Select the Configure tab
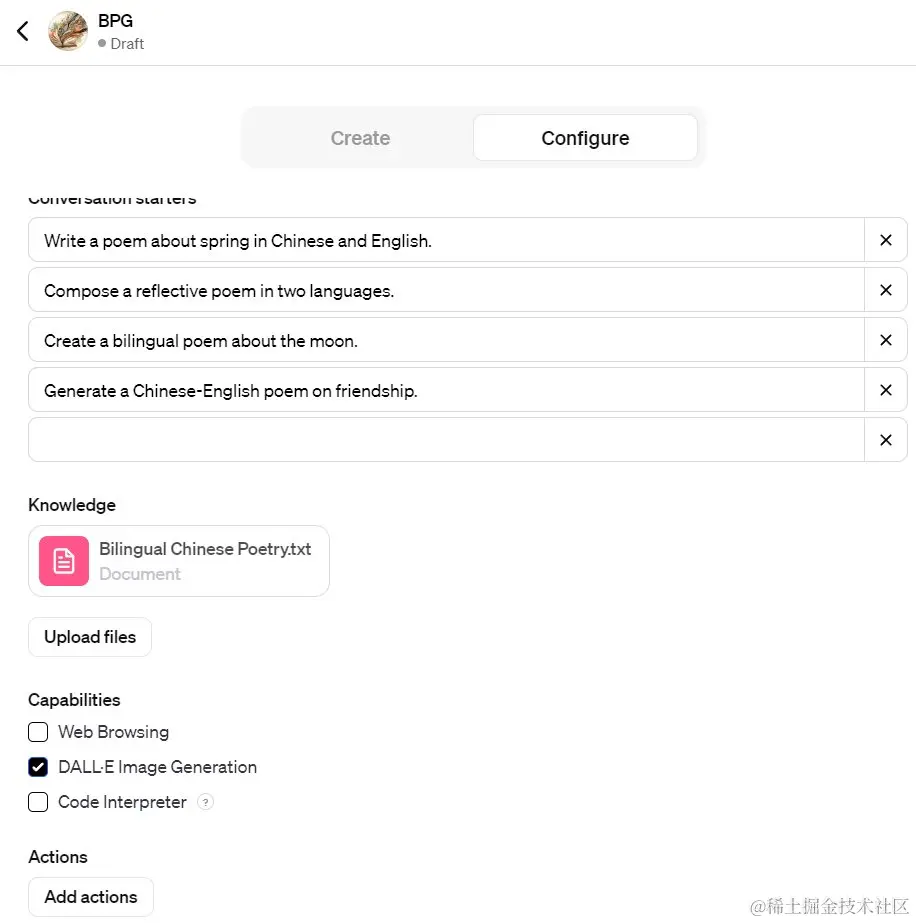The height and width of the screenshot is (923, 916). pos(585,137)
